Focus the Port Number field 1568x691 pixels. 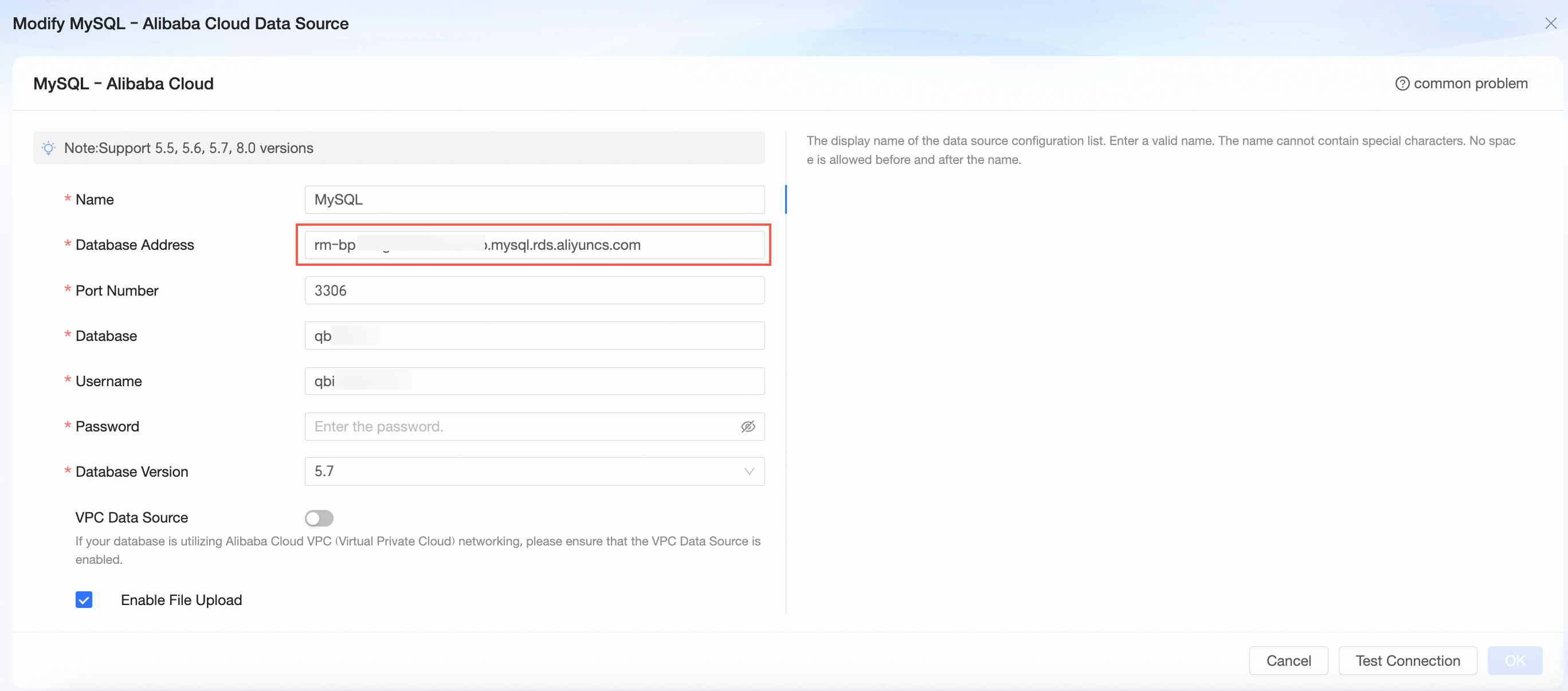click(x=535, y=290)
